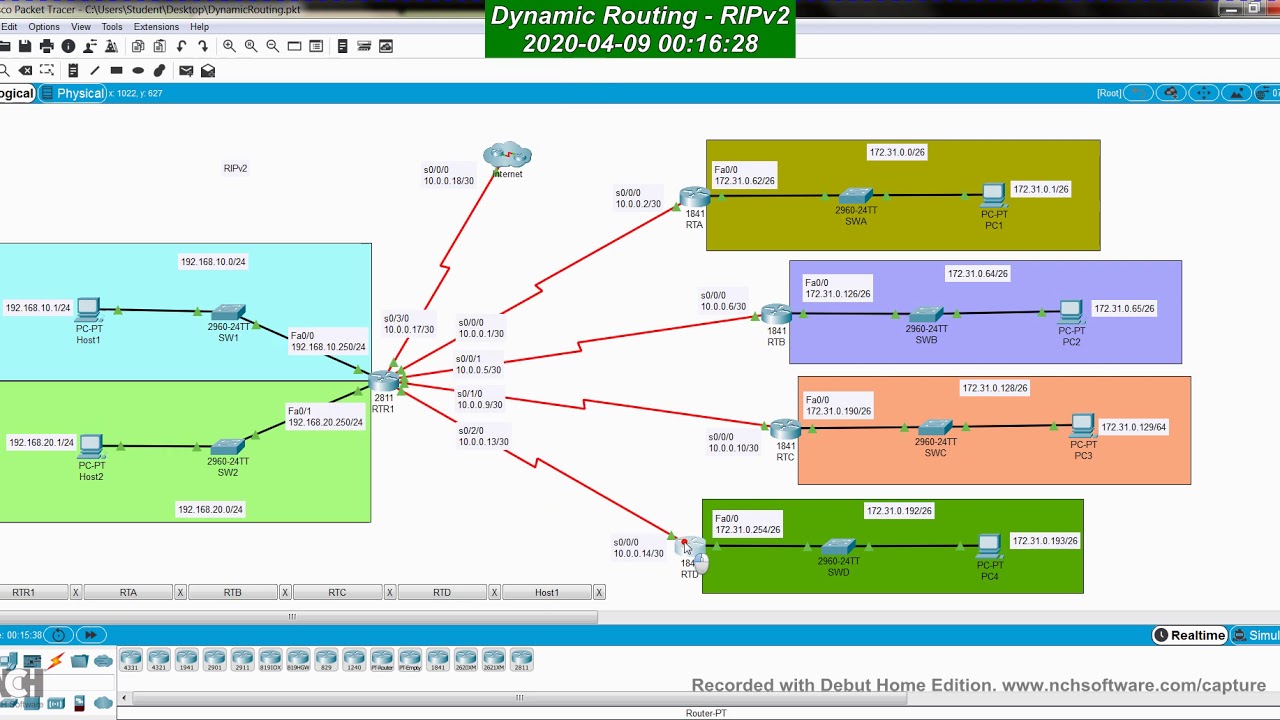Select the Delete tool icon
Image resolution: width=1280 pixels, height=720 pixels.
pos(25,71)
